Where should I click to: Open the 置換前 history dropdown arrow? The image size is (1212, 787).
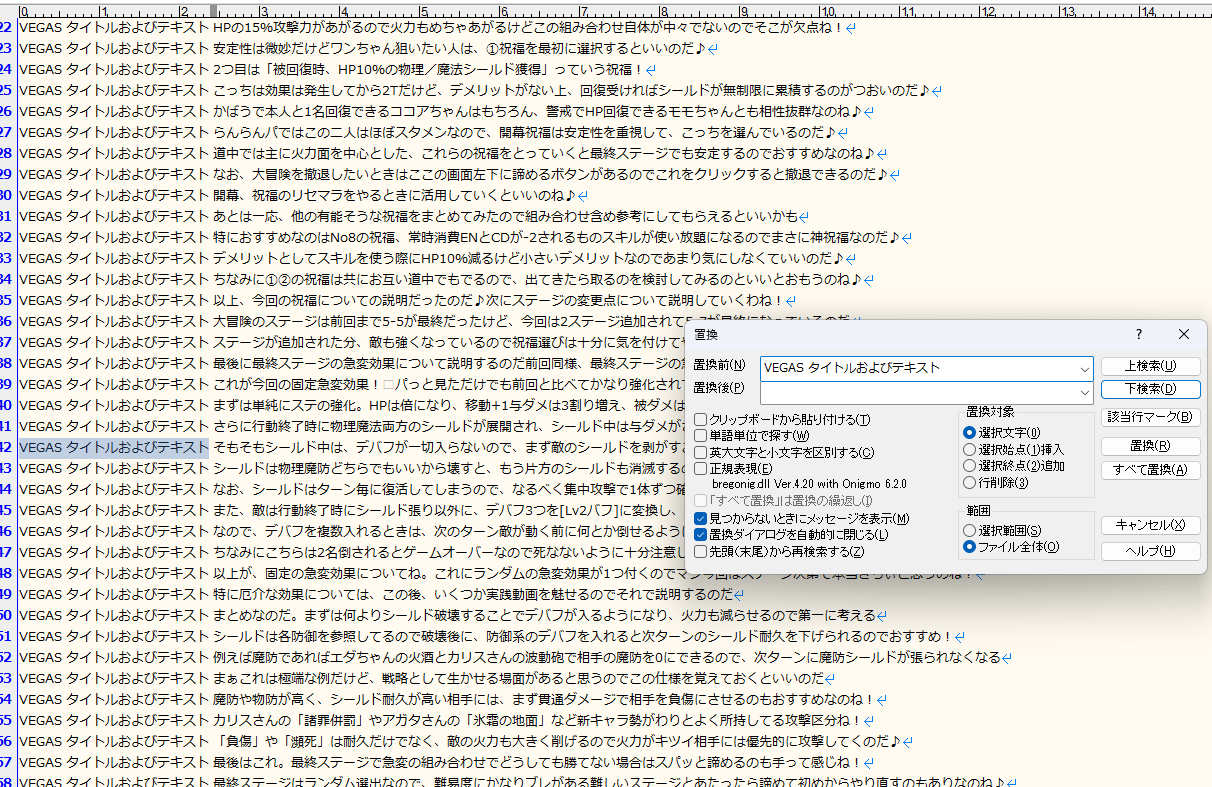point(1085,368)
